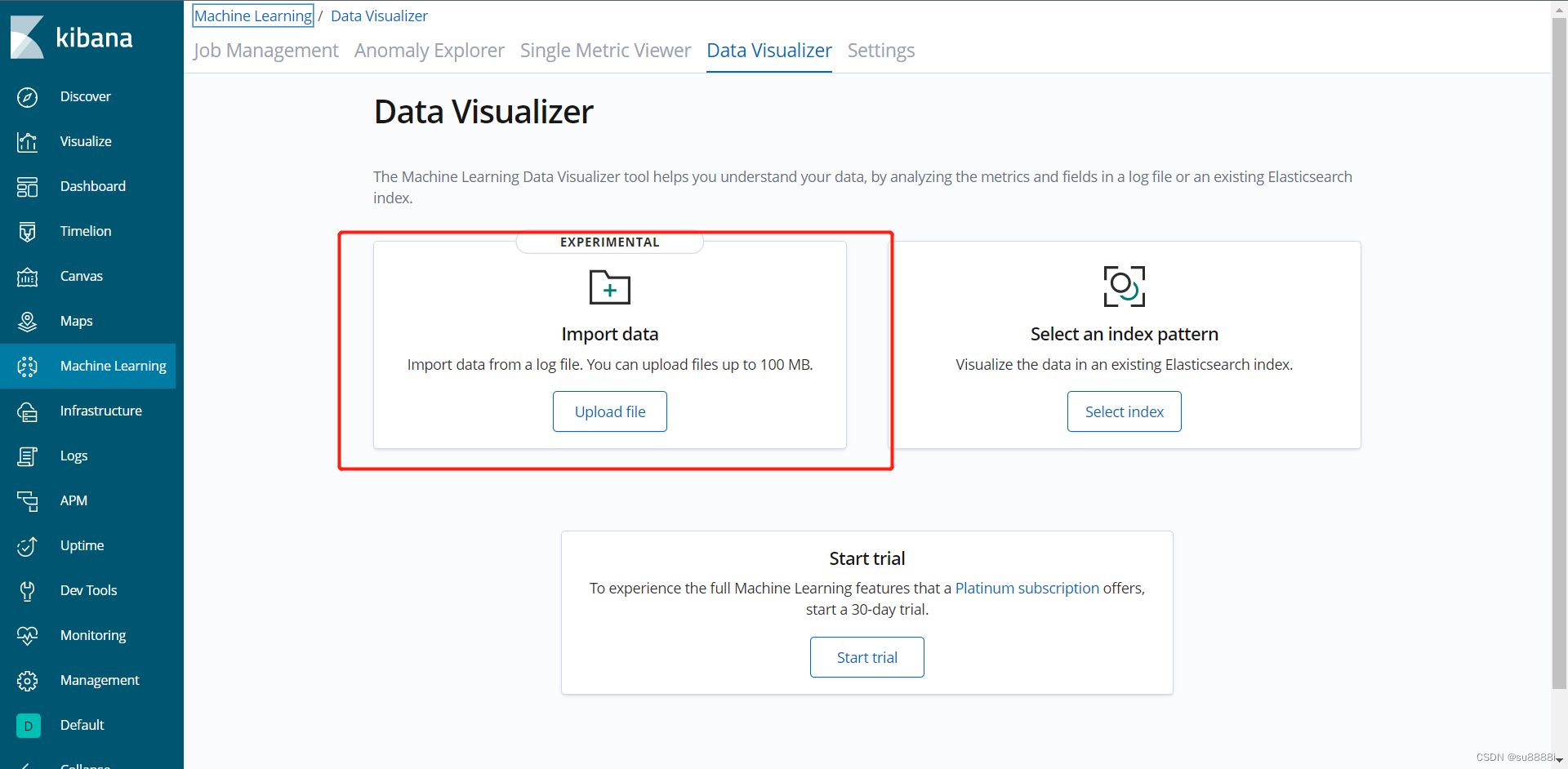
Task: Click the EXPERIMENTAL badge
Action: click(610, 242)
